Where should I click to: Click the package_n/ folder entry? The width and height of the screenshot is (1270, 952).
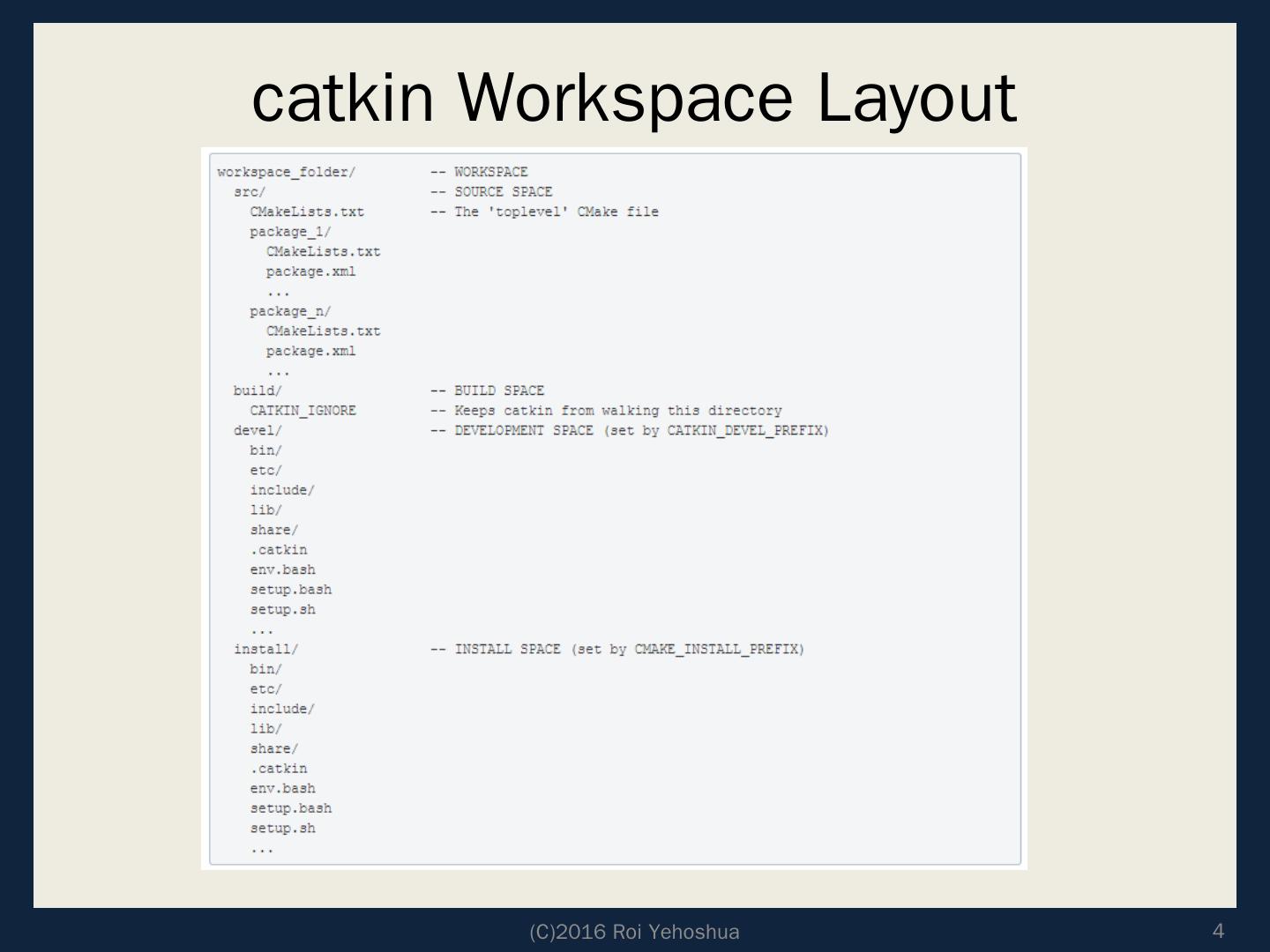[x=290, y=311]
